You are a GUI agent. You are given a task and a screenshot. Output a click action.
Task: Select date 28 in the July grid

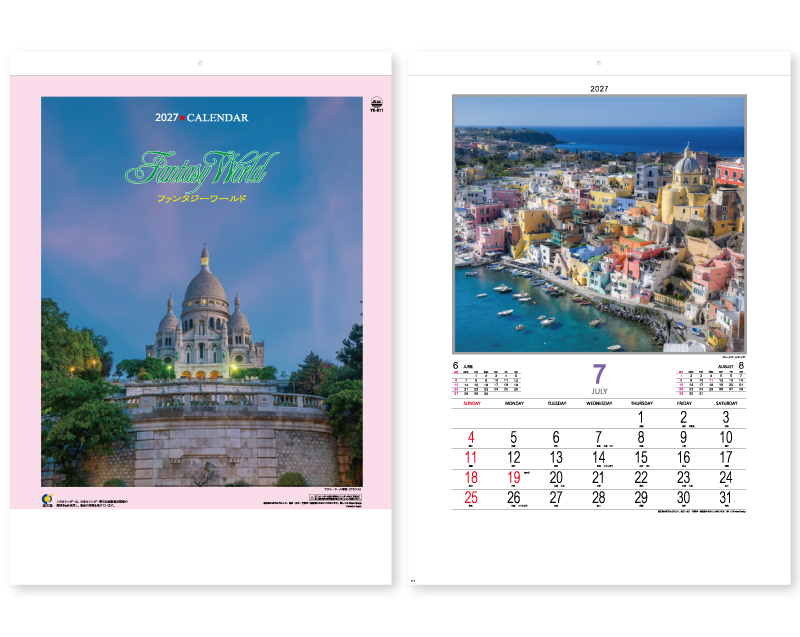[x=598, y=498]
